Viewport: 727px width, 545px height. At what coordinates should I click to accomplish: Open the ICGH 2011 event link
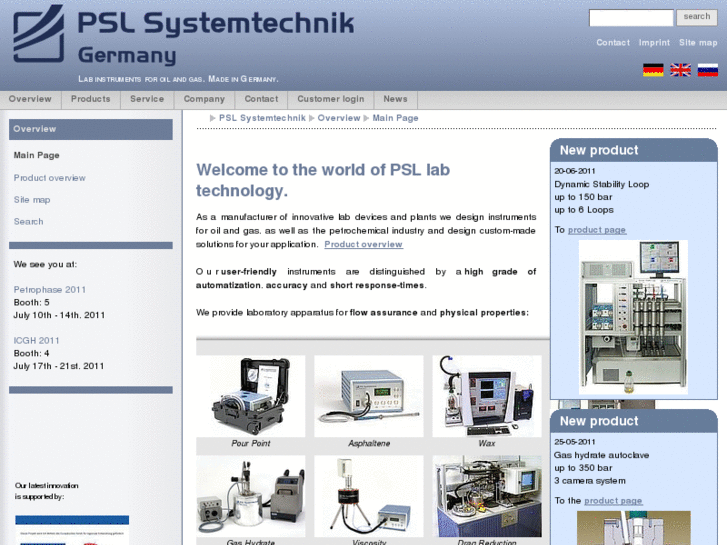pyautogui.click(x=36, y=341)
